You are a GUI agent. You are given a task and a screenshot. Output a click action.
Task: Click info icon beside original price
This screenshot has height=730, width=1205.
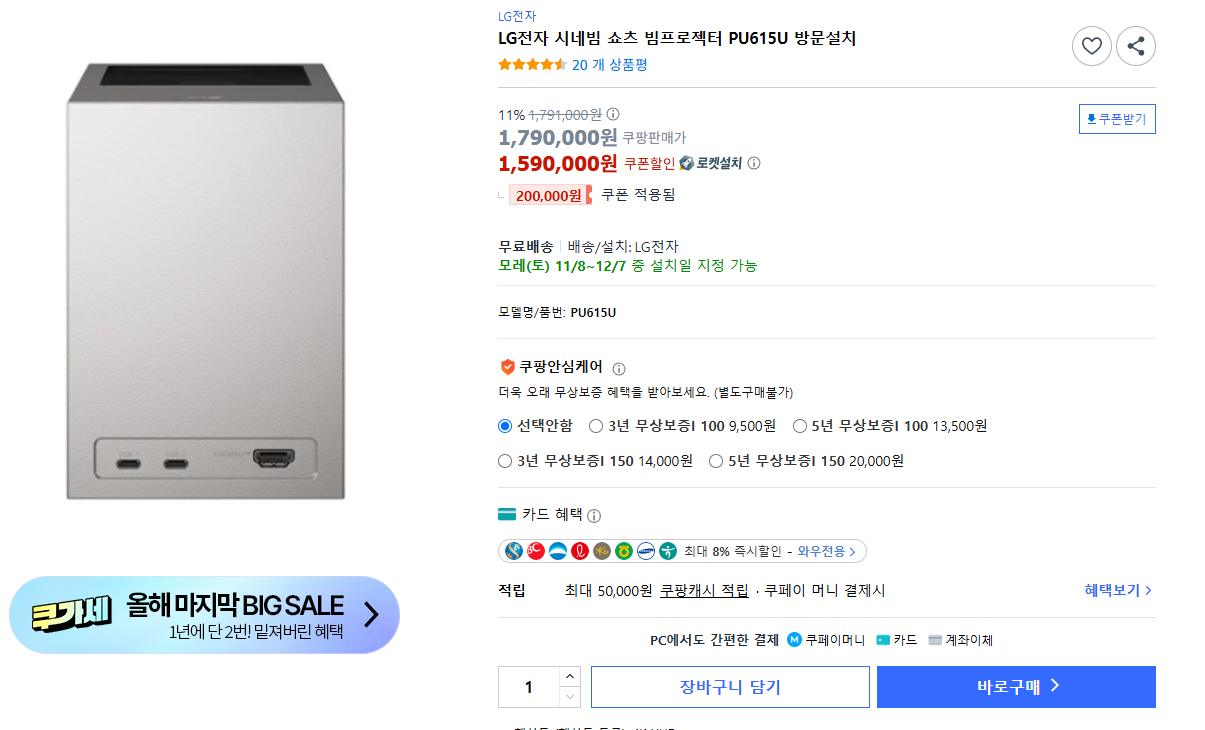[614, 114]
